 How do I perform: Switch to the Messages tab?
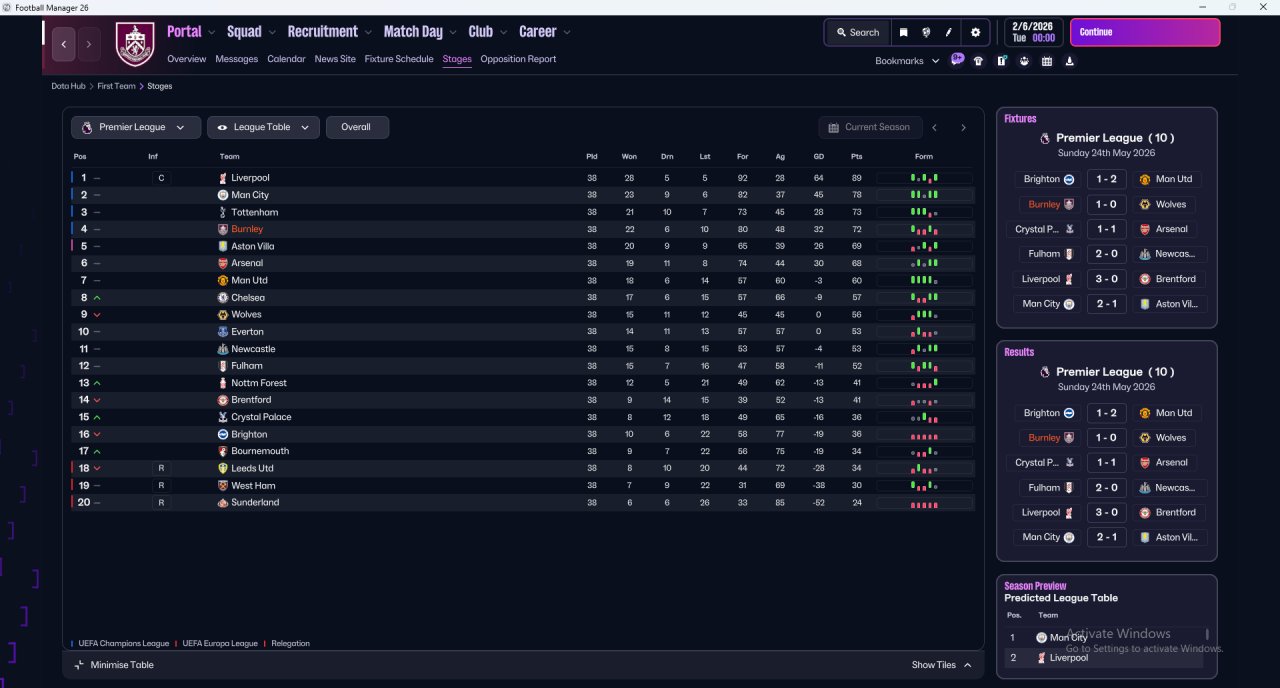237,59
